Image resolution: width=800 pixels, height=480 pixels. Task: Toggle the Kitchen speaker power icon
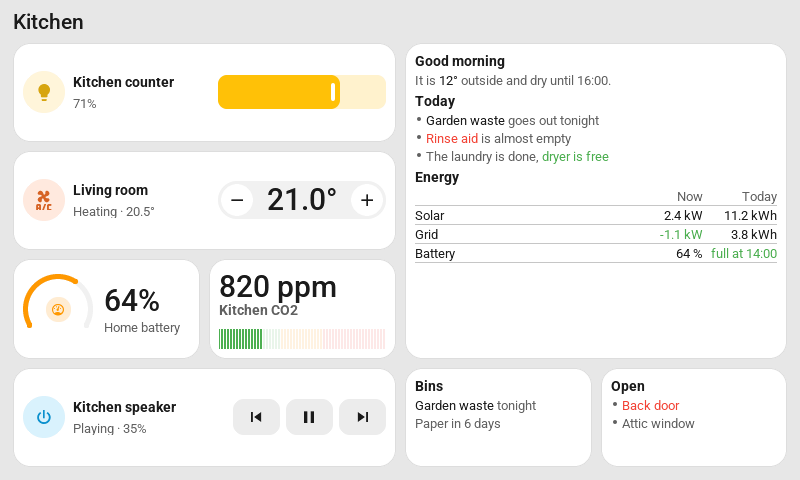[44, 417]
